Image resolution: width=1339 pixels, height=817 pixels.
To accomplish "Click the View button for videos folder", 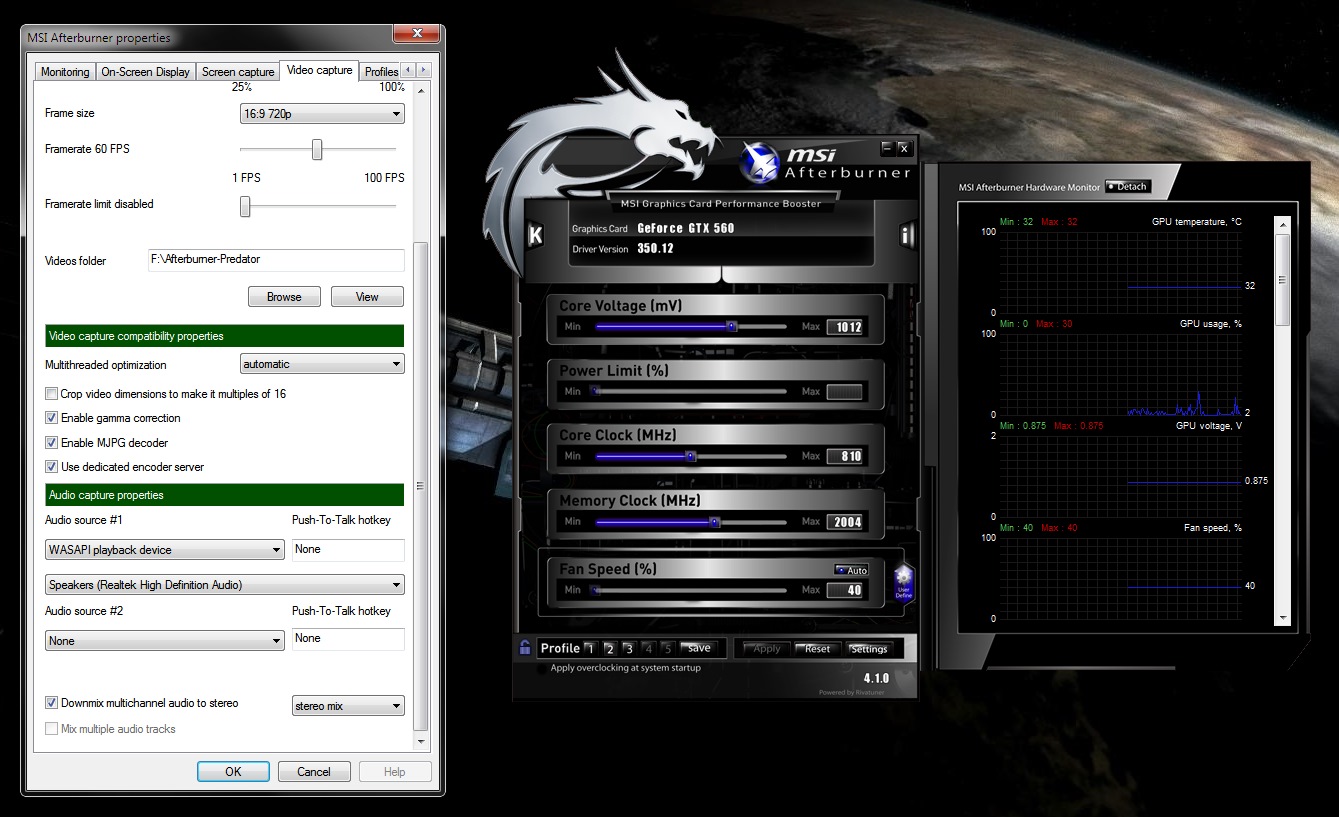I will coord(367,297).
